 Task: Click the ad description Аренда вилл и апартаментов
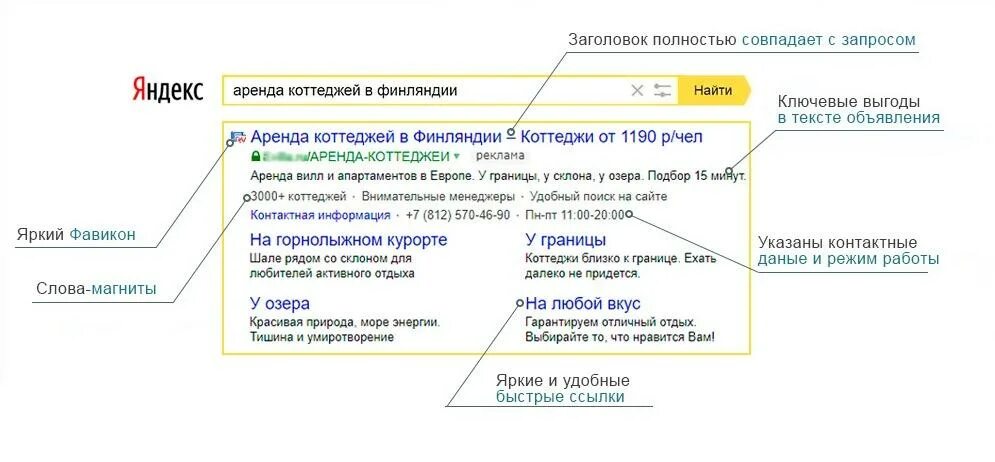click(x=498, y=175)
